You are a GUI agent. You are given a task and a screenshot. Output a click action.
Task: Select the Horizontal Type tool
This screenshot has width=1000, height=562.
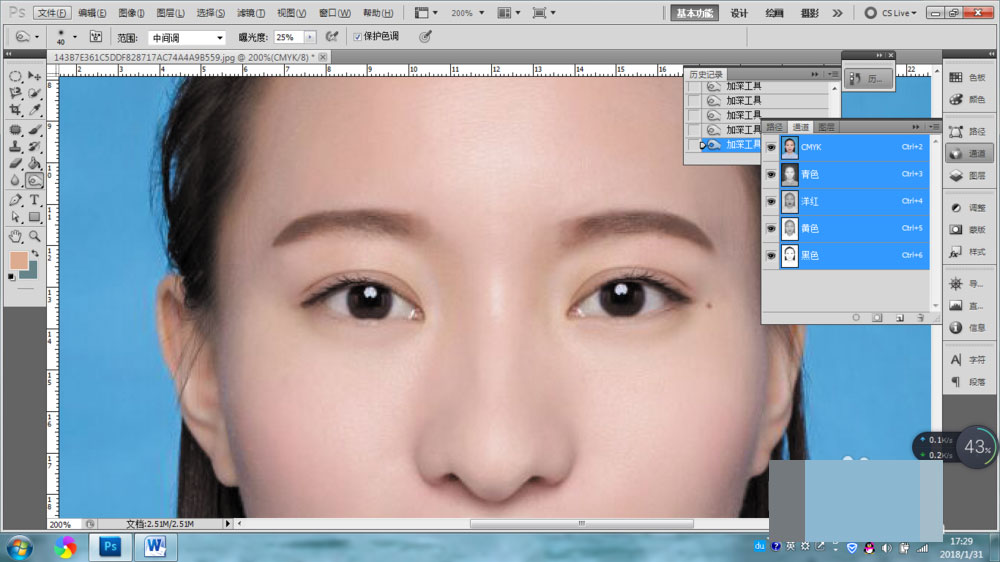coord(34,200)
